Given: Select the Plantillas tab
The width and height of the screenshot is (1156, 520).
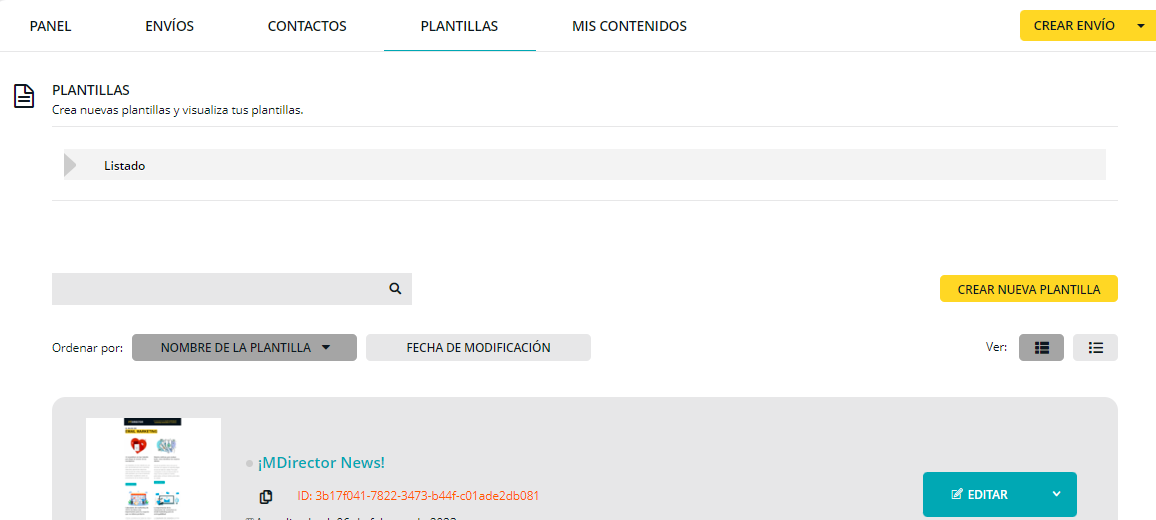Looking at the screenshot, I should click(459, 26).
